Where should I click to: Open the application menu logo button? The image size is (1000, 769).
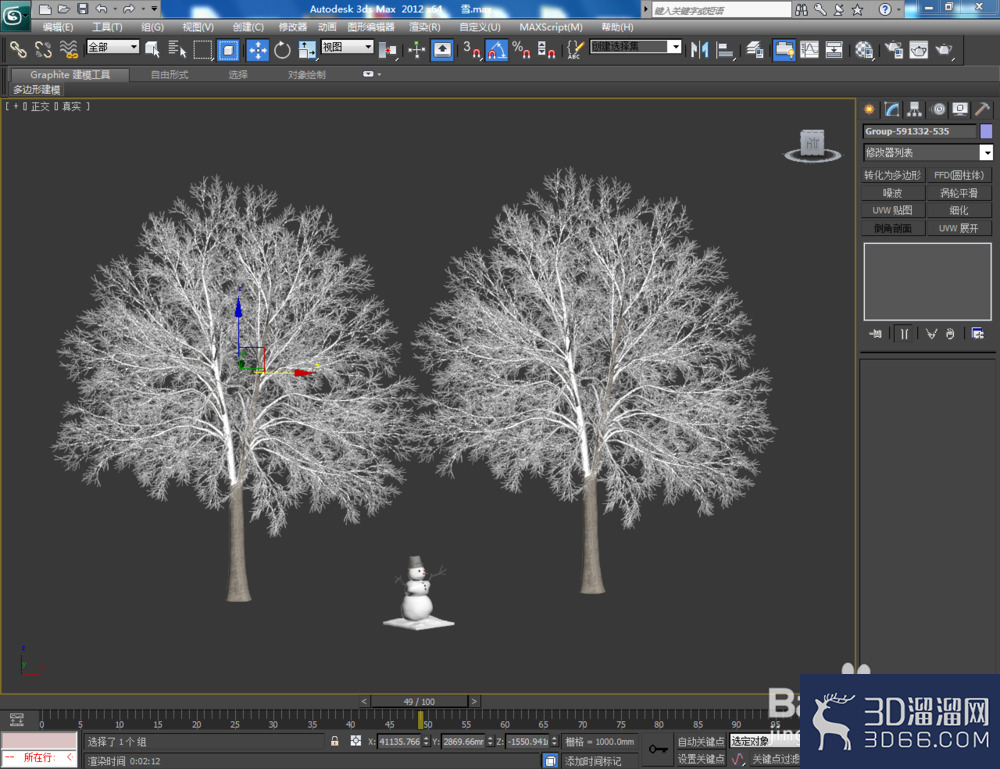14,15
